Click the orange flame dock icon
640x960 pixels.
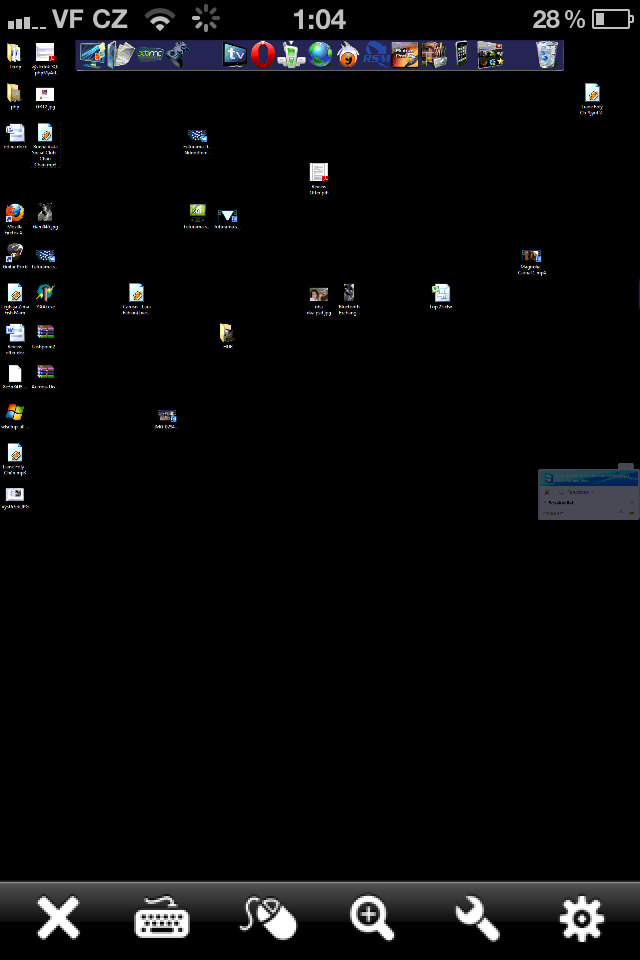tap(348, 54)
